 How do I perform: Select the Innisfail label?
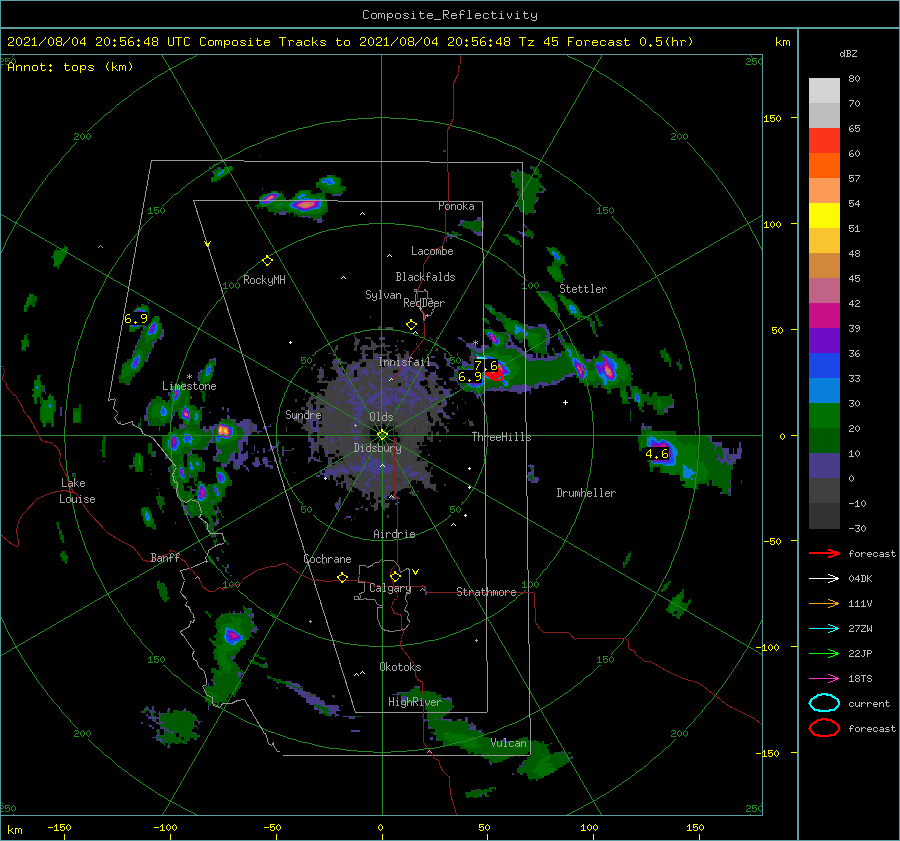pos(405,362)
